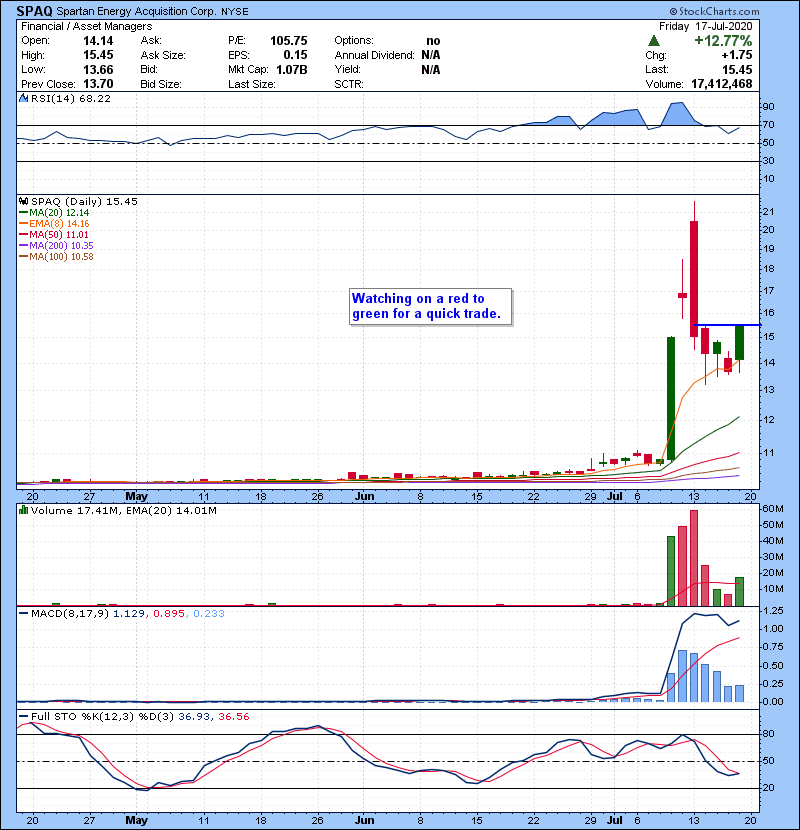
Task: Click the +12.77% percent change
Action: click(723, 40)
